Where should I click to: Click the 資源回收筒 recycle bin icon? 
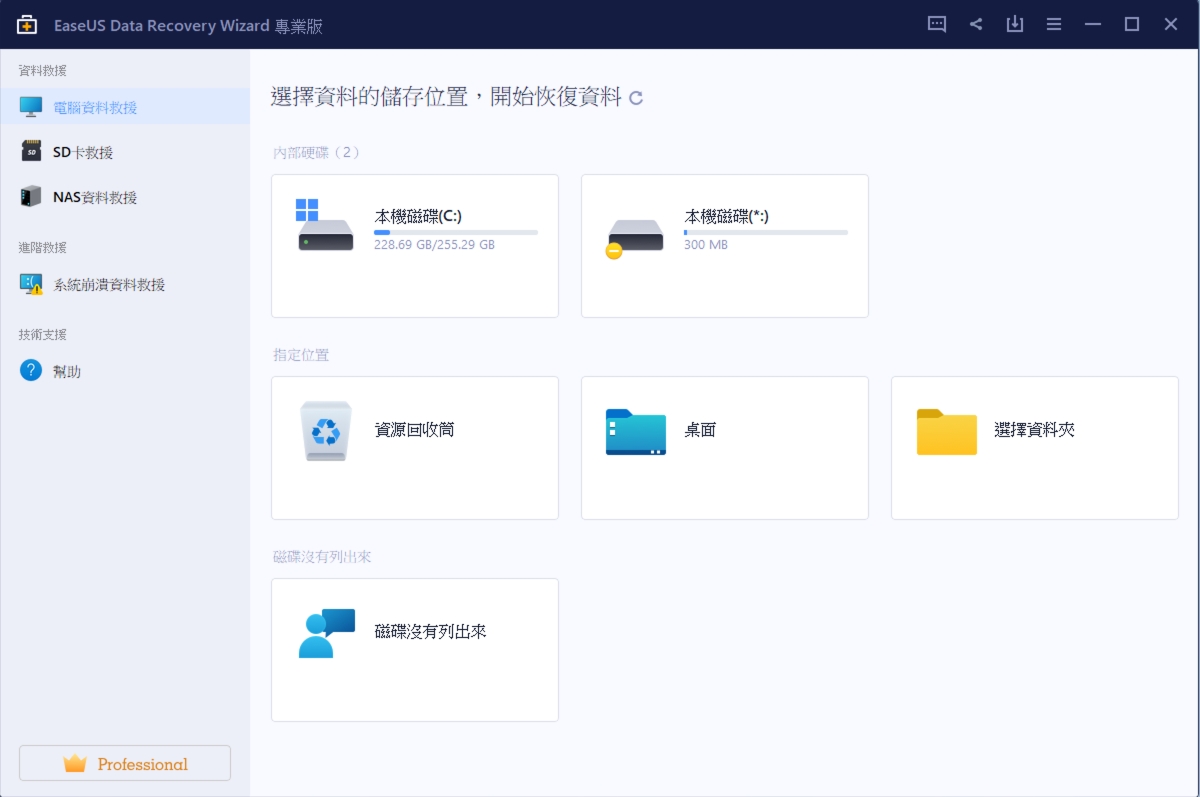tap(326, 431)
